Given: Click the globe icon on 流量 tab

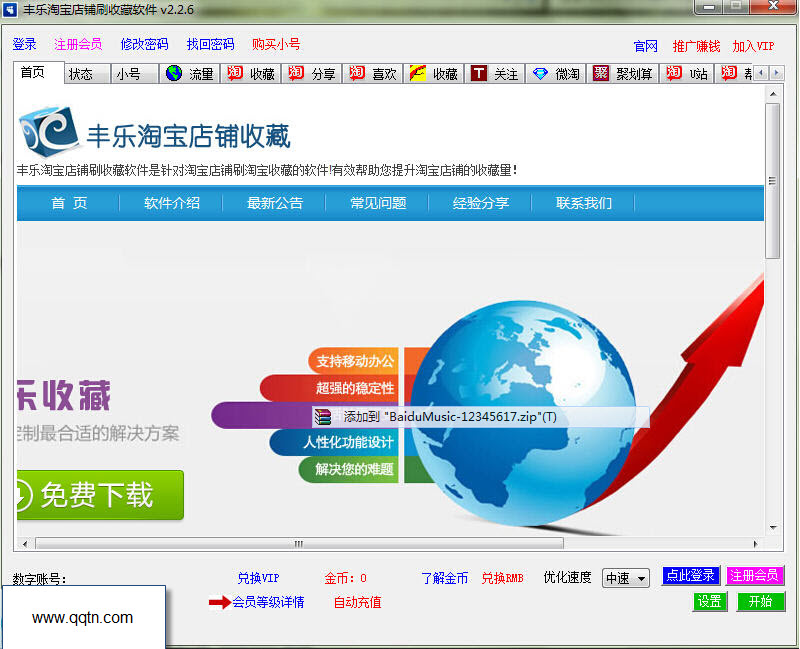Looking at the screenshot, I should [x=174, y=73].
